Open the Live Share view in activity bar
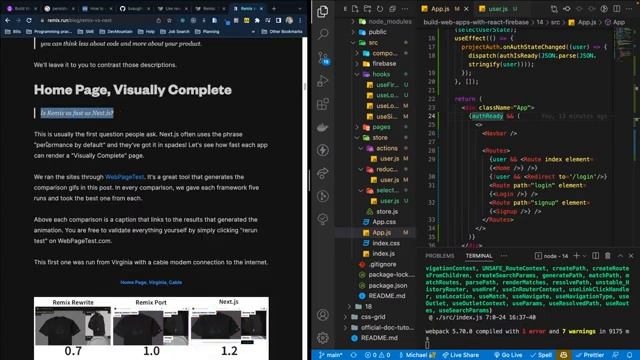Screen dimensions: 640x360 pos(322,173)
